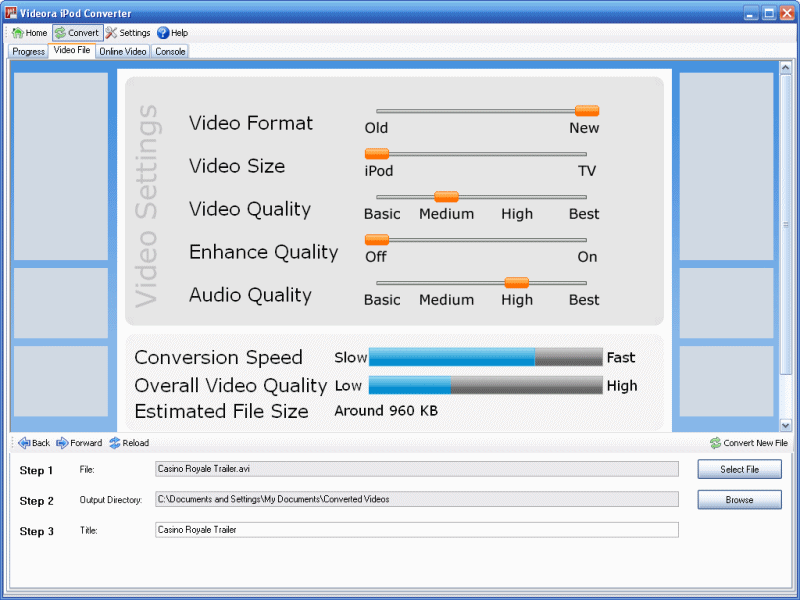Click the Reload icon

115,443
